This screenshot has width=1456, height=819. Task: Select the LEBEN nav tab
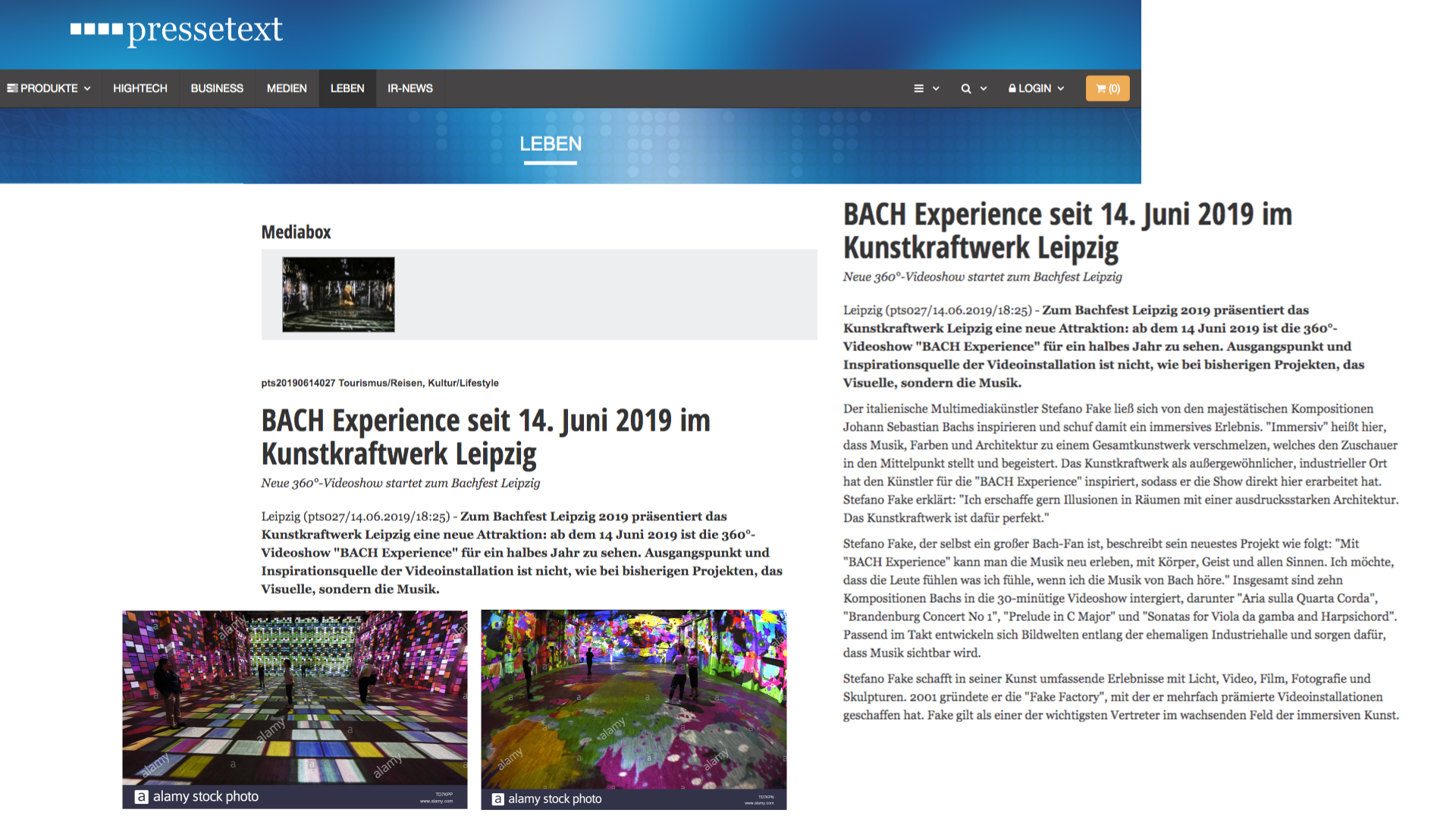[x=347, y=89]
